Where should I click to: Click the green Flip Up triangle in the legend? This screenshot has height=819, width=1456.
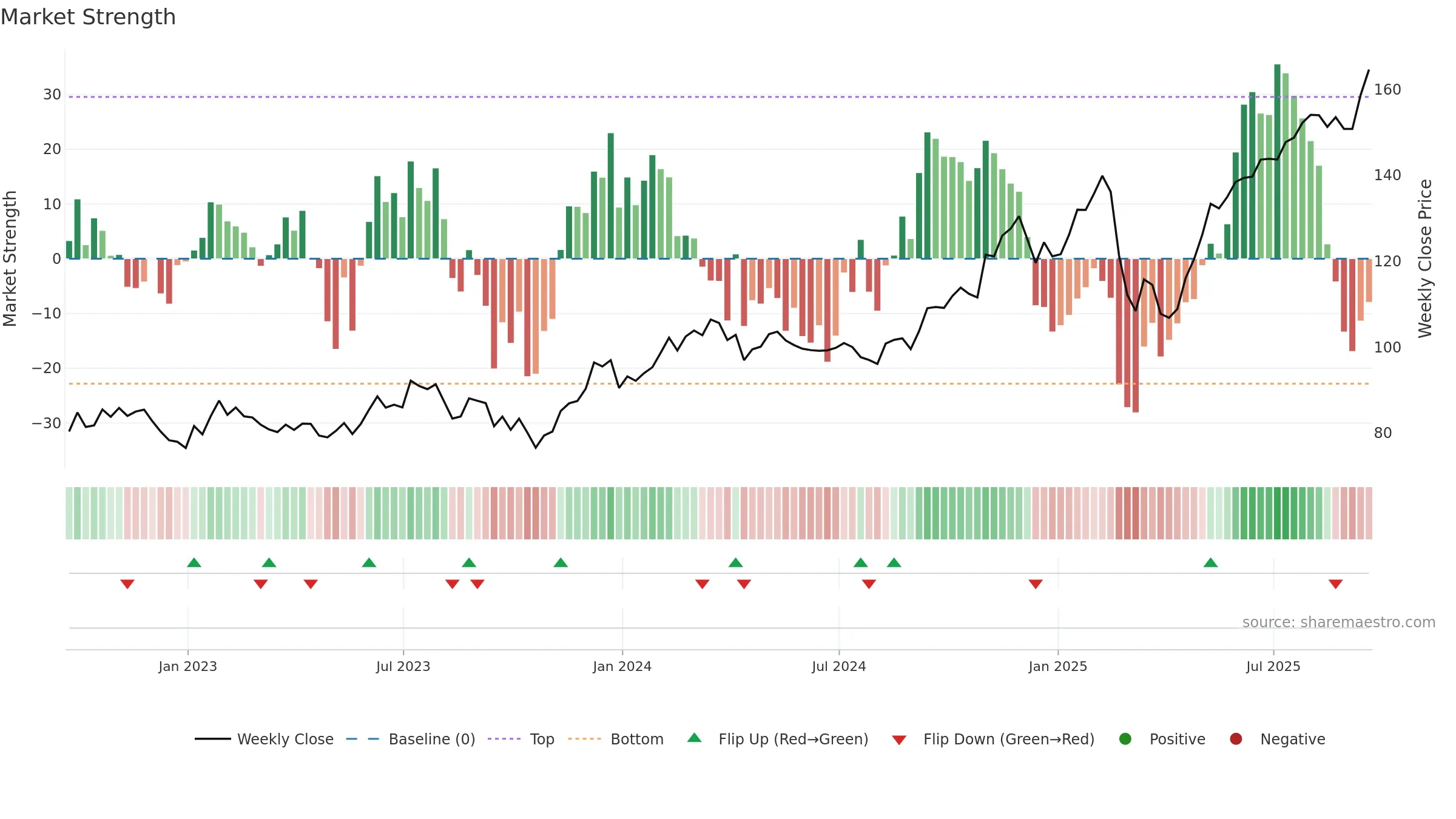pyautogui.click(x=695, y=738)
